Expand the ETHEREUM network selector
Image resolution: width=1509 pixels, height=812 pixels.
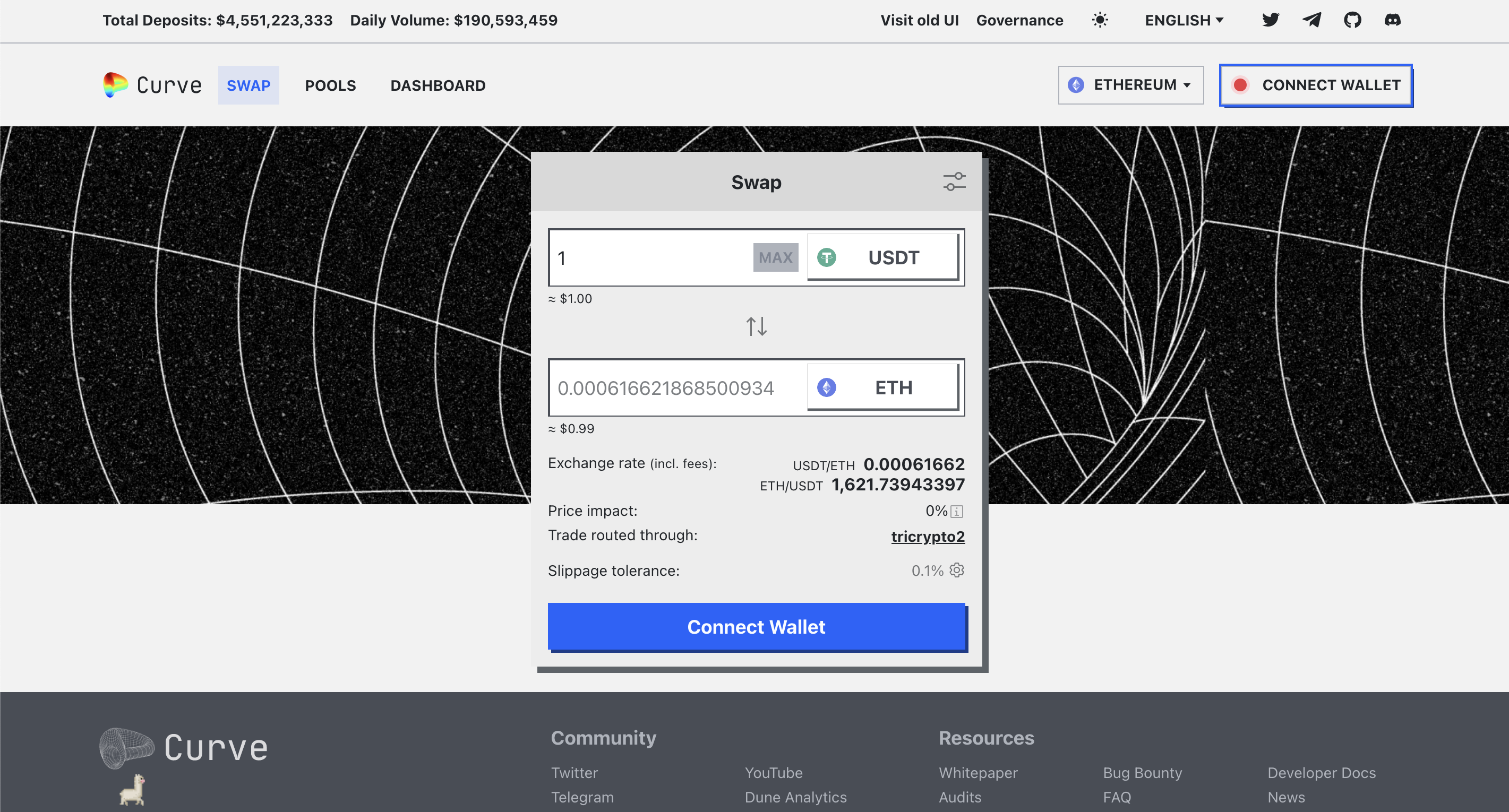(1131, 84)
